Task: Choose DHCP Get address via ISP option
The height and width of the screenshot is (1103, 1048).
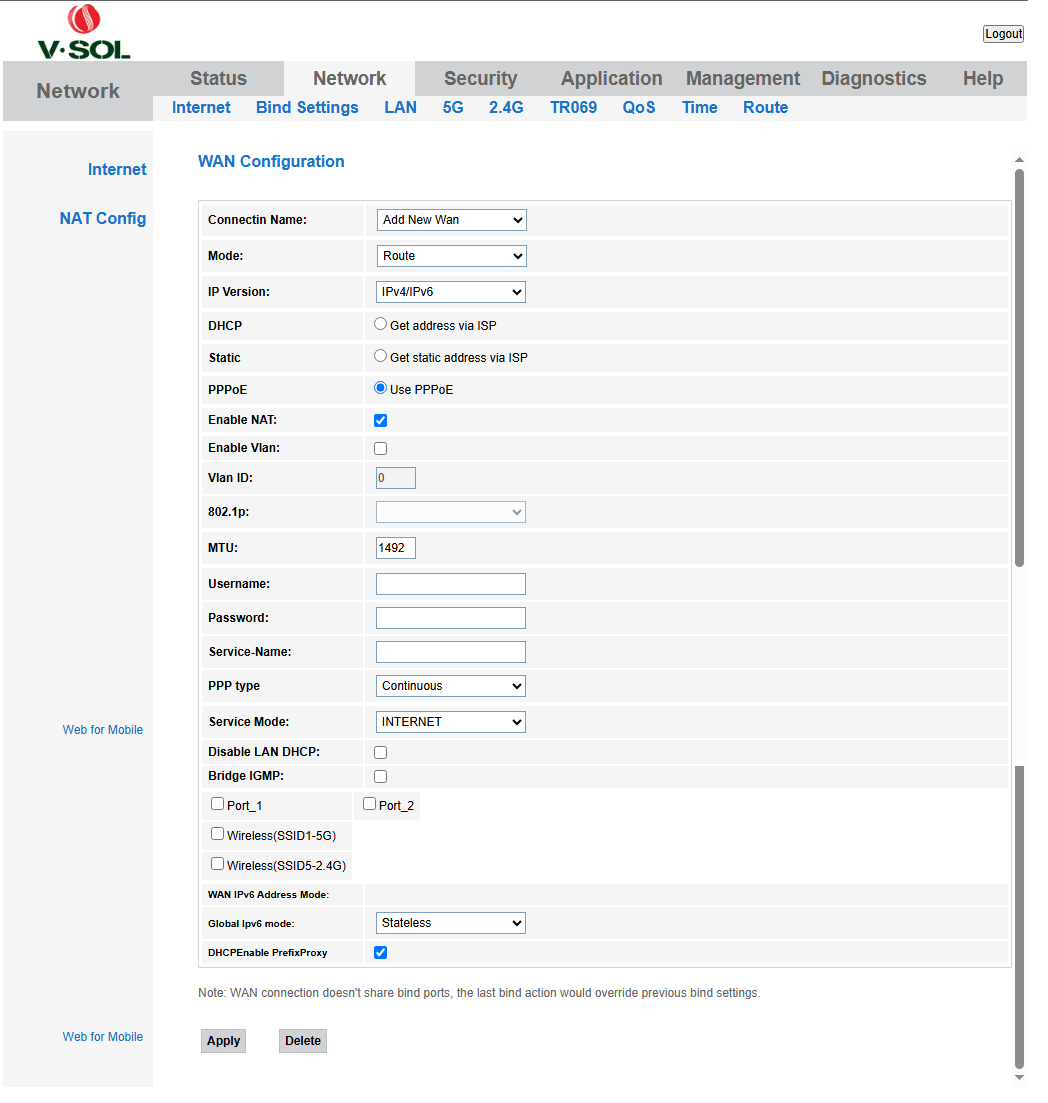Action: (x=380, y=324)
